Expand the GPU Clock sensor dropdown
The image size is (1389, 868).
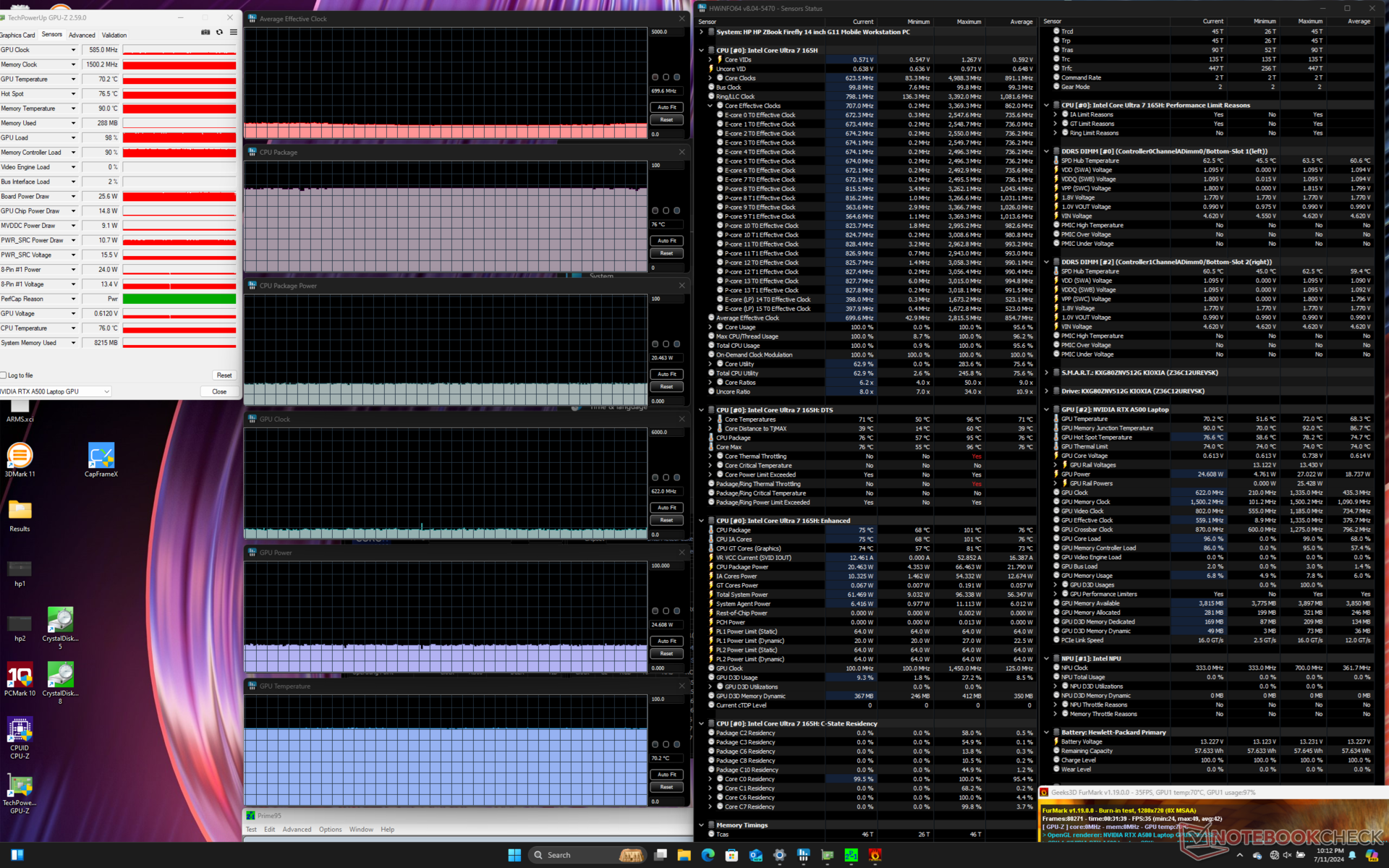pos(73,50)
